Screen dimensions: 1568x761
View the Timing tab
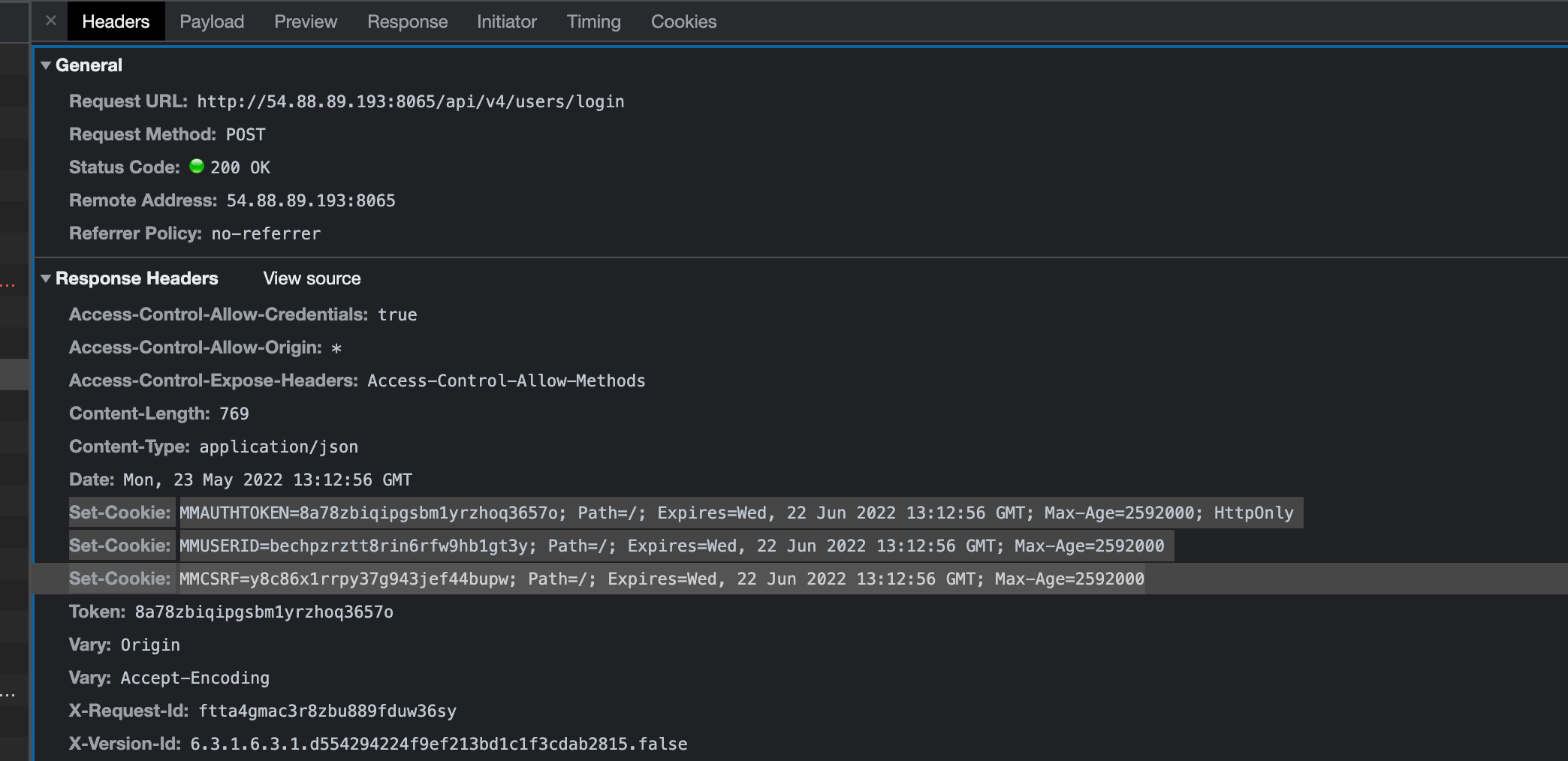593,21
